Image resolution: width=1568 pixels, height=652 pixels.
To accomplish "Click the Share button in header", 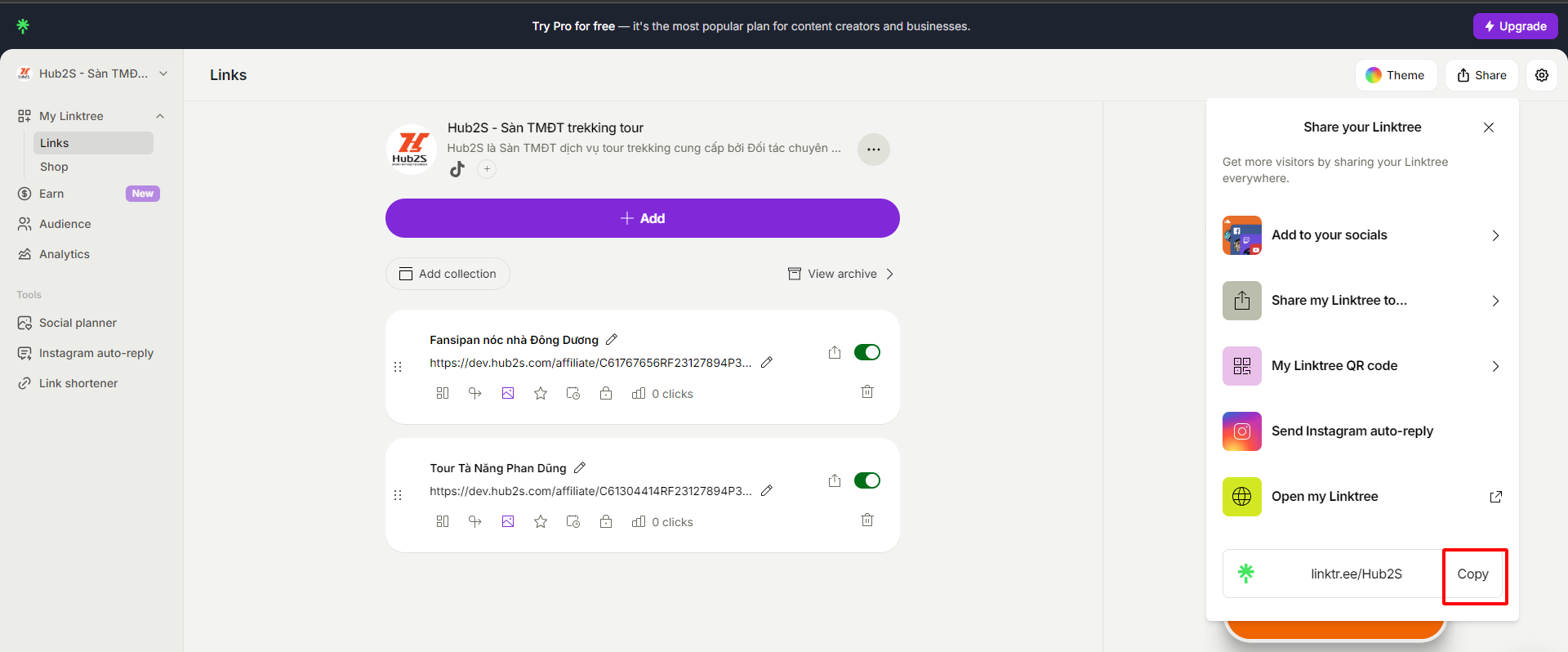I will pyautogui.click(x=1481, y=75).
